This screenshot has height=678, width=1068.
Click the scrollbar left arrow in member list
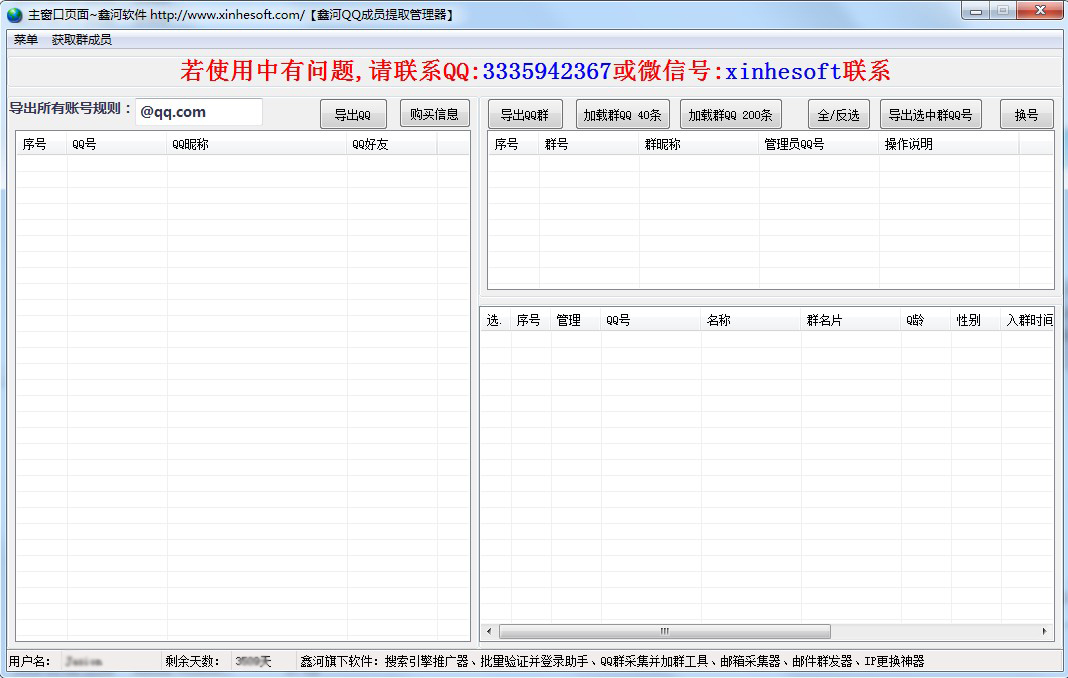click(488, 632)
